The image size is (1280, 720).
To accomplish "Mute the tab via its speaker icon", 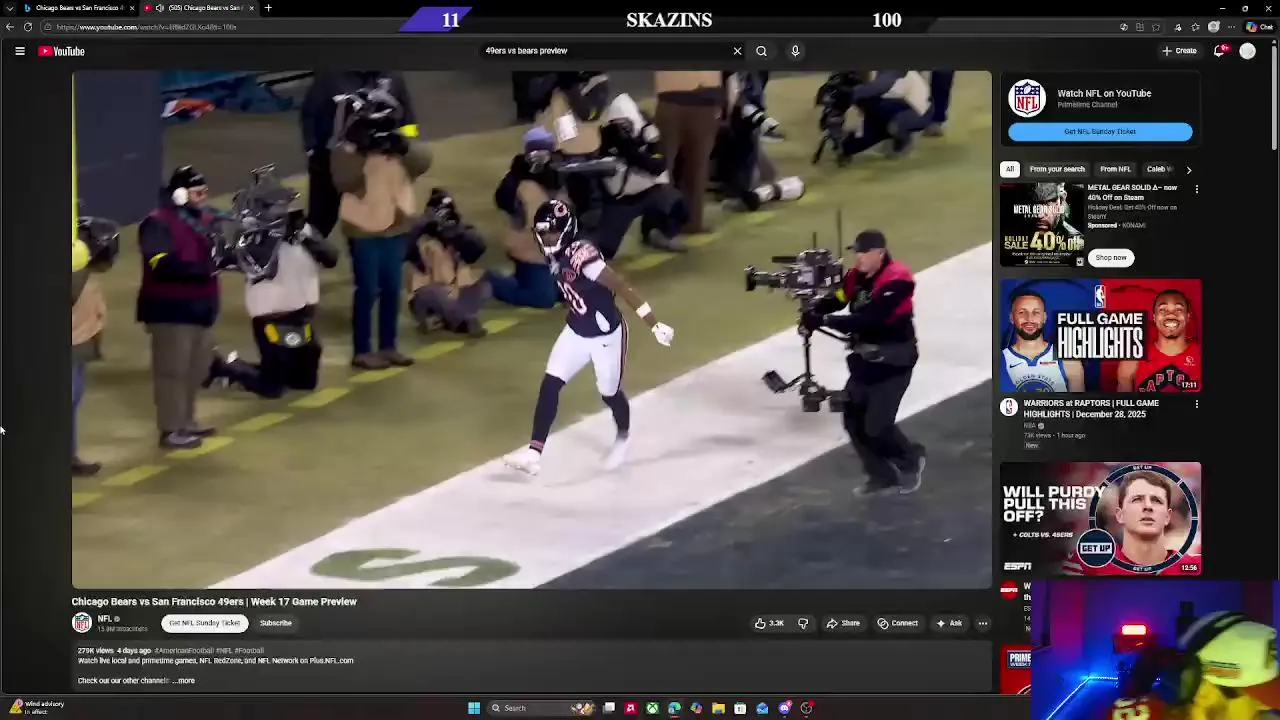I will click(160, 8).
